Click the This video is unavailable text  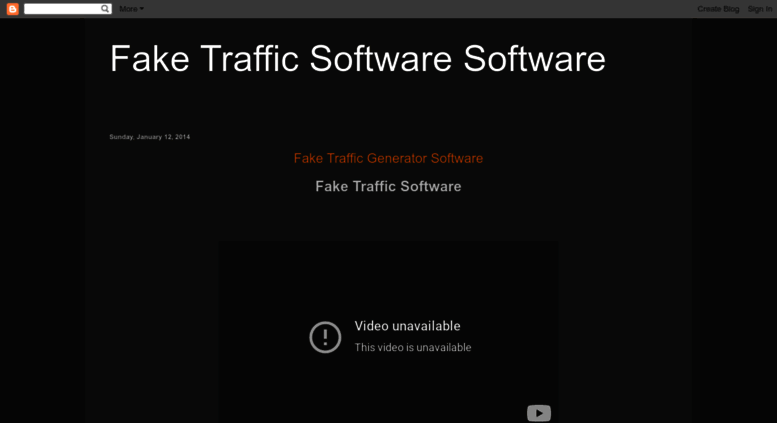coord(413,347)
